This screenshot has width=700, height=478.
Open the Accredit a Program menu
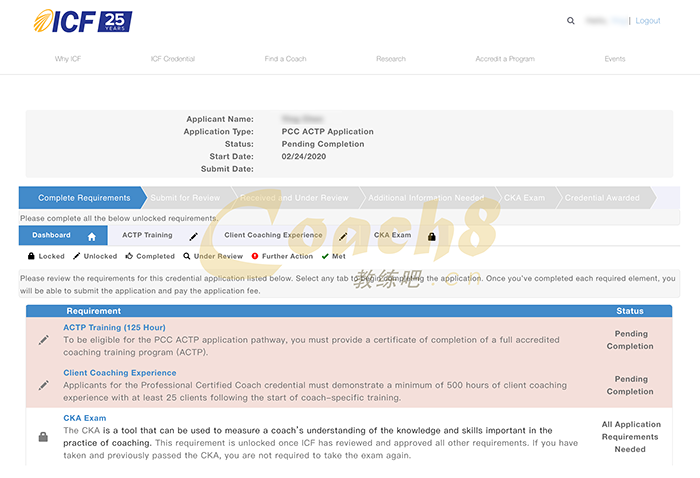(x=504, y=59)
